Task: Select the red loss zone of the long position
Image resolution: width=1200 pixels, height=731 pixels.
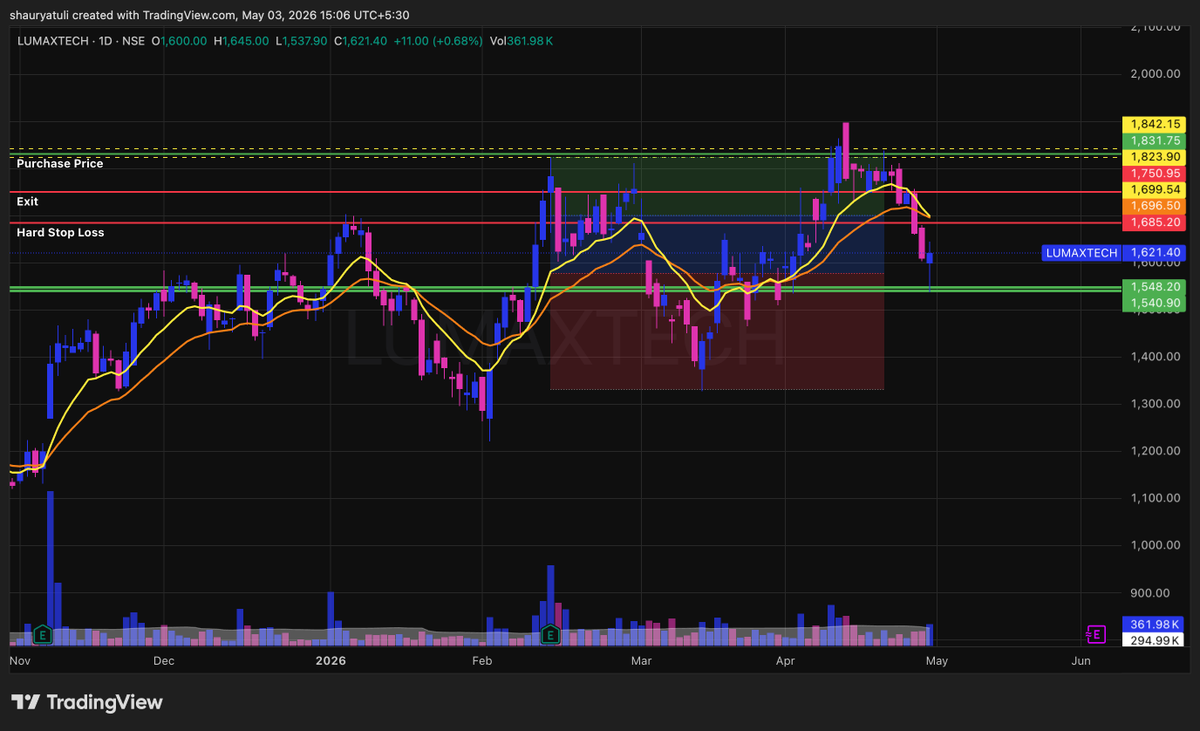Action: click(716, 331)
